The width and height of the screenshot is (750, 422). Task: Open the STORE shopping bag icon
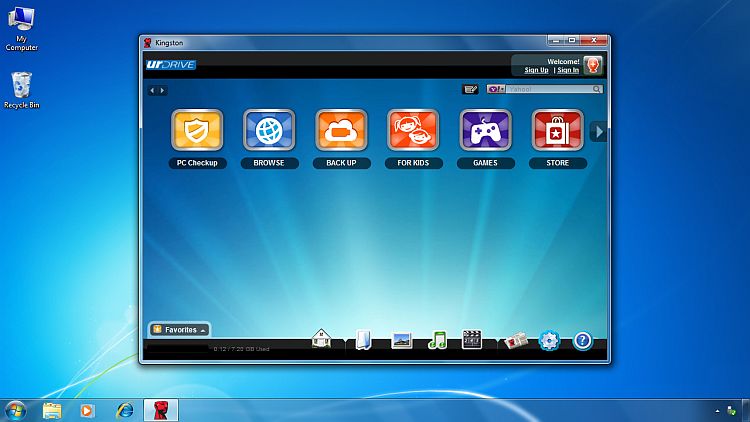[557, 130]
